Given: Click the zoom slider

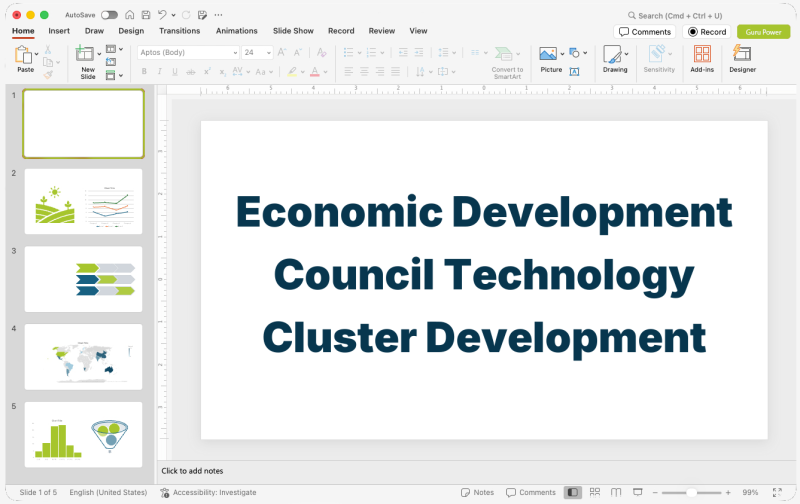Looking at the screenshot, I should point(691,492).
